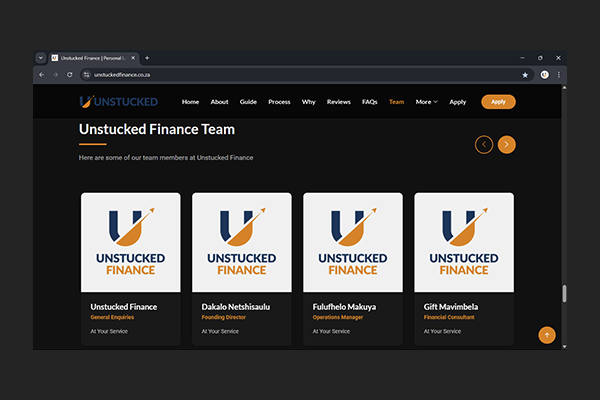
Task: Open site information icon in address bar
Action: pos(86,75)
